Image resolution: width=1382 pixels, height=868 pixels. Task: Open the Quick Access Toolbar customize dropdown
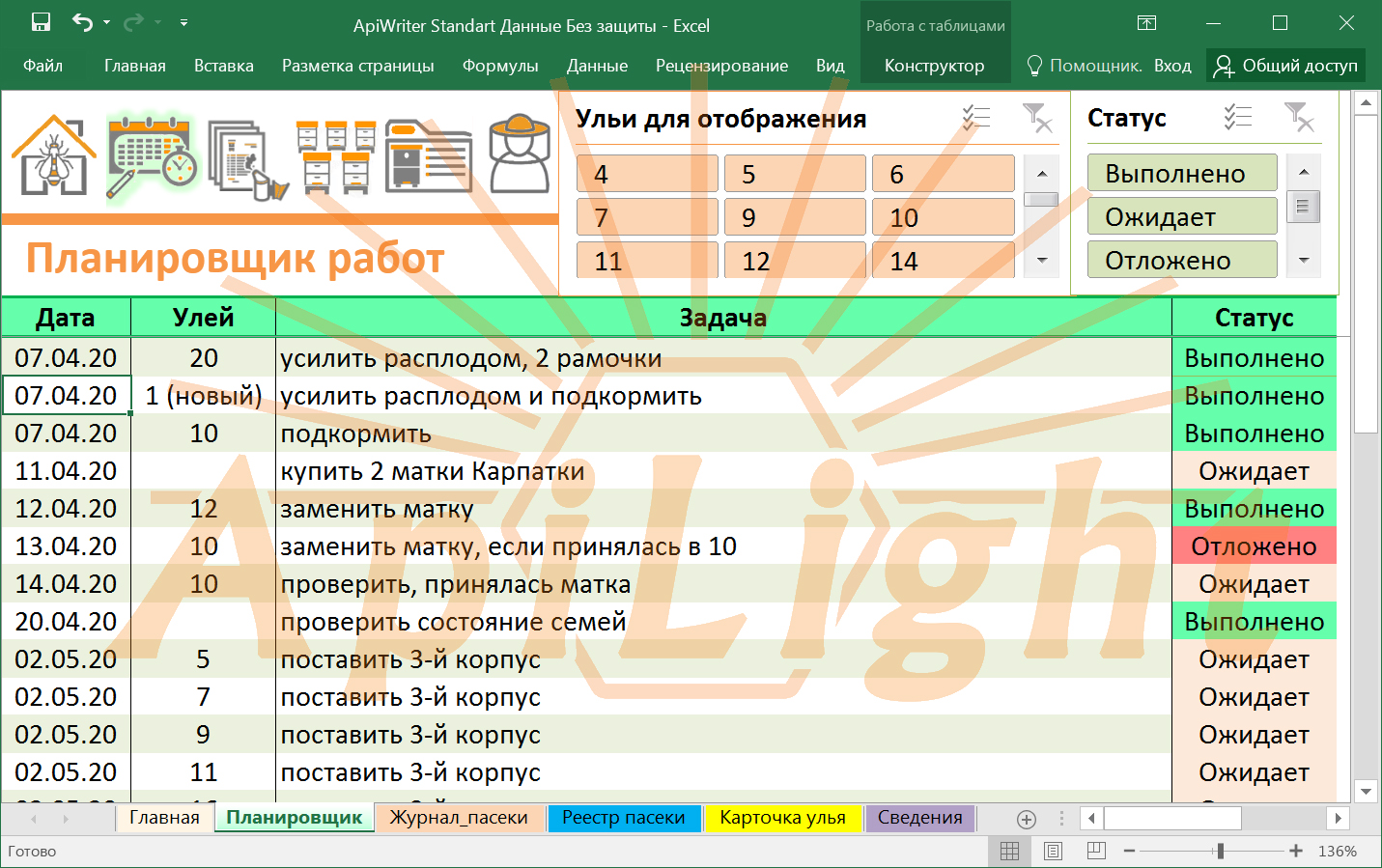pyautogui.click(x=183, y=22)
